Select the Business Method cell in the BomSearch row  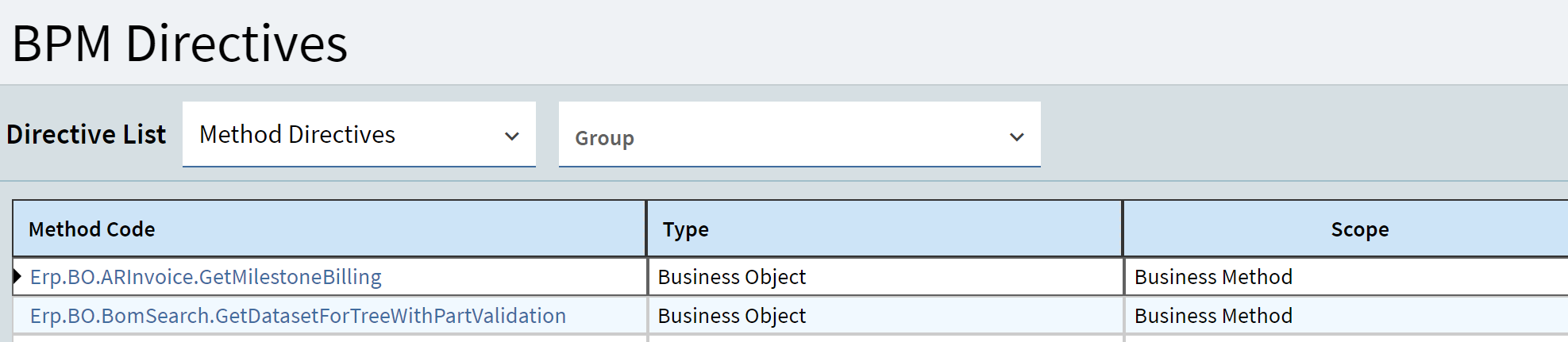(x=1346, y=316)
